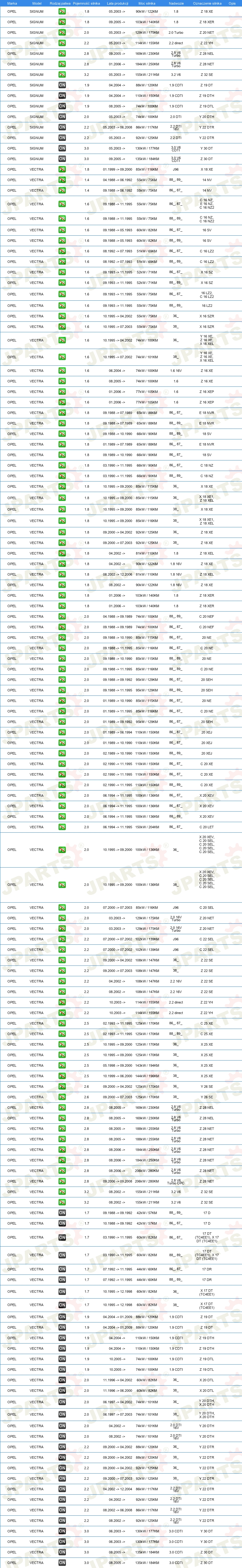Select the '04.2002 -> 12.2004' production date cell
The image size is (242, 1568).
117,1489
